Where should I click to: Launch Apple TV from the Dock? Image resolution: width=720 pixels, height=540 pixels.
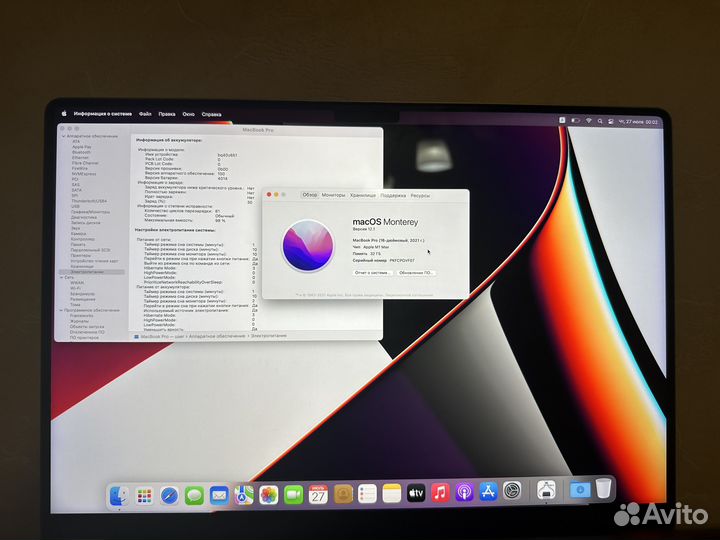point(416,493)
